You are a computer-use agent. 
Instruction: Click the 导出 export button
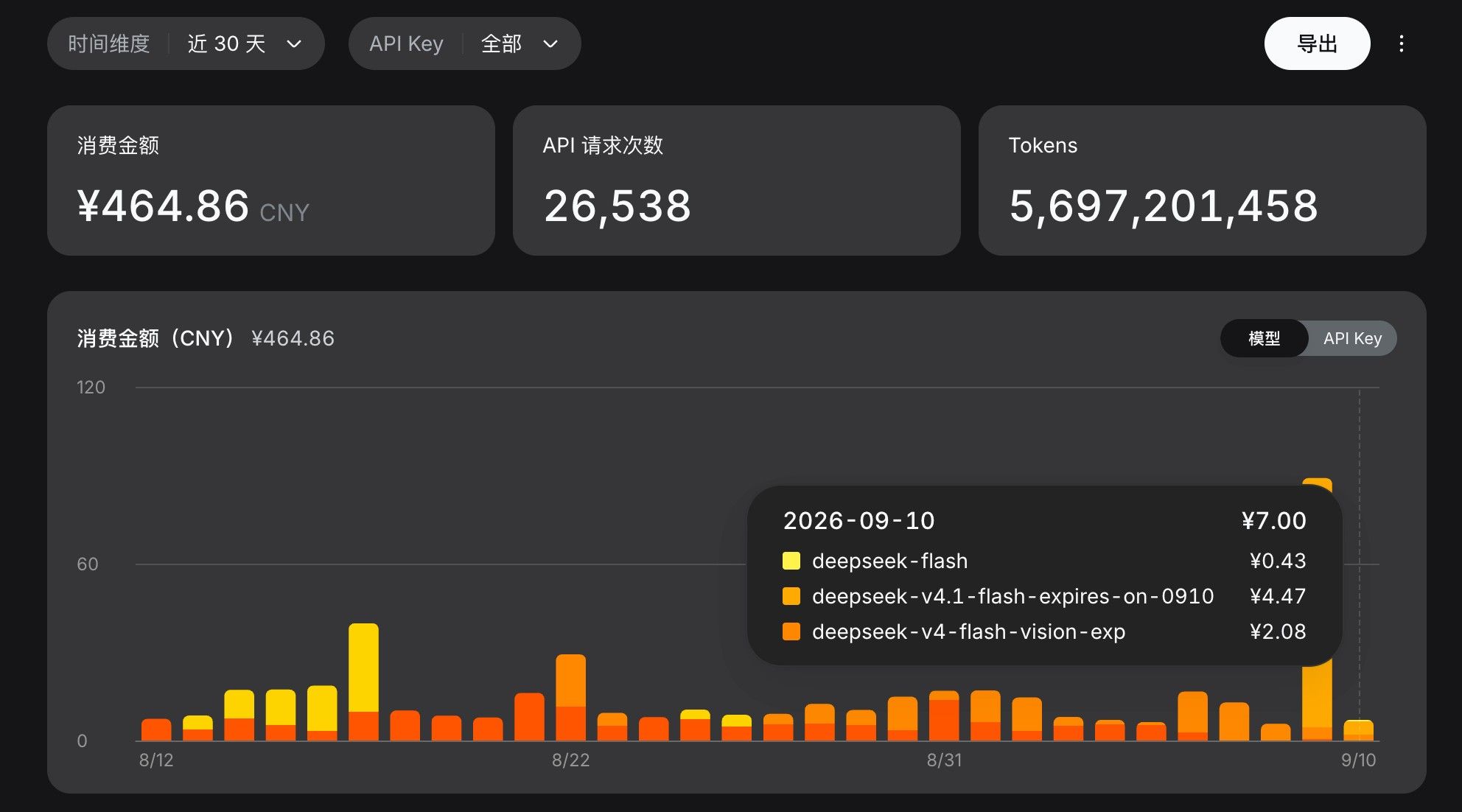click(x=1317, y=43)
